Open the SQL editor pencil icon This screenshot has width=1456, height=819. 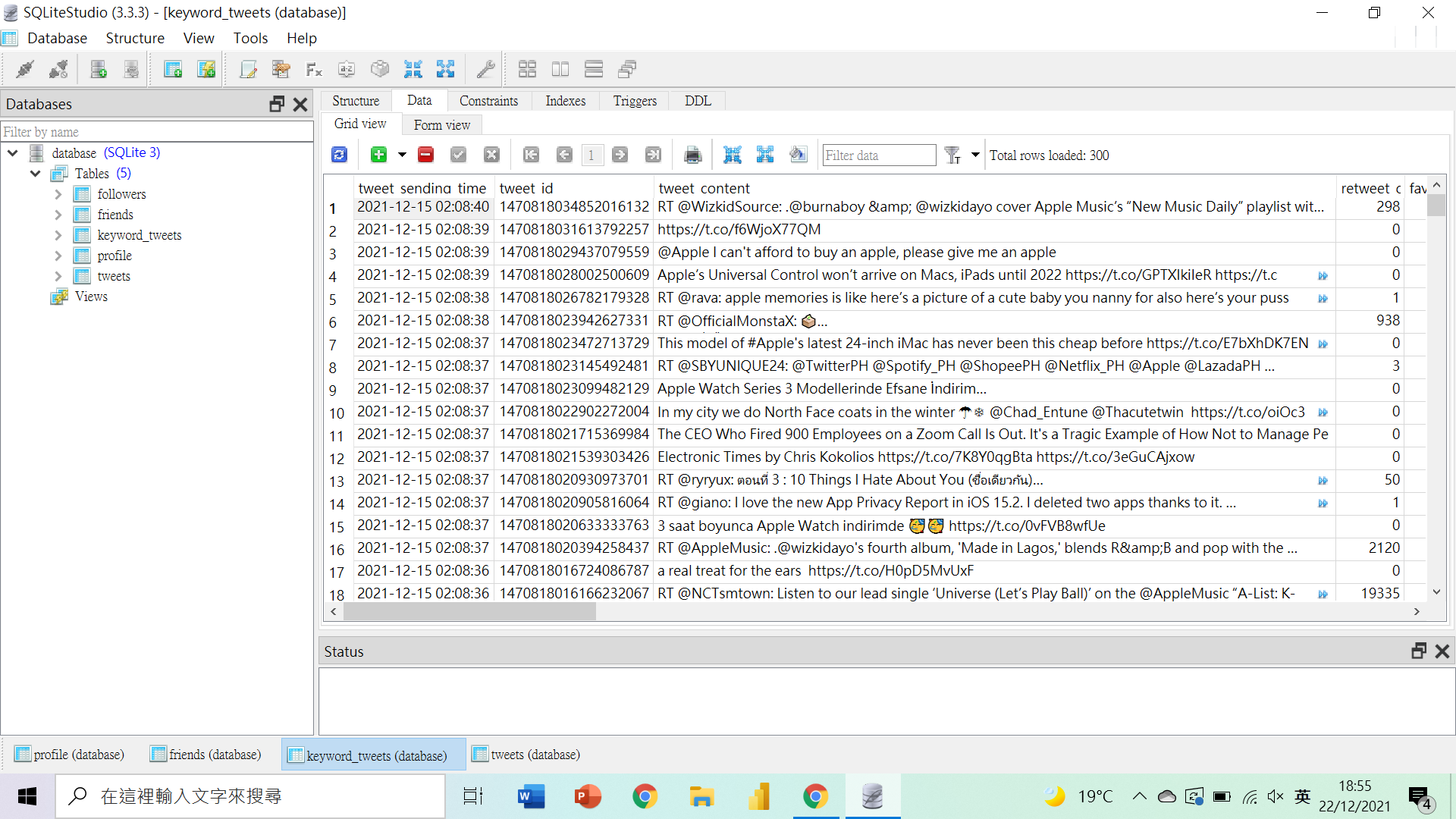point(248,70)
